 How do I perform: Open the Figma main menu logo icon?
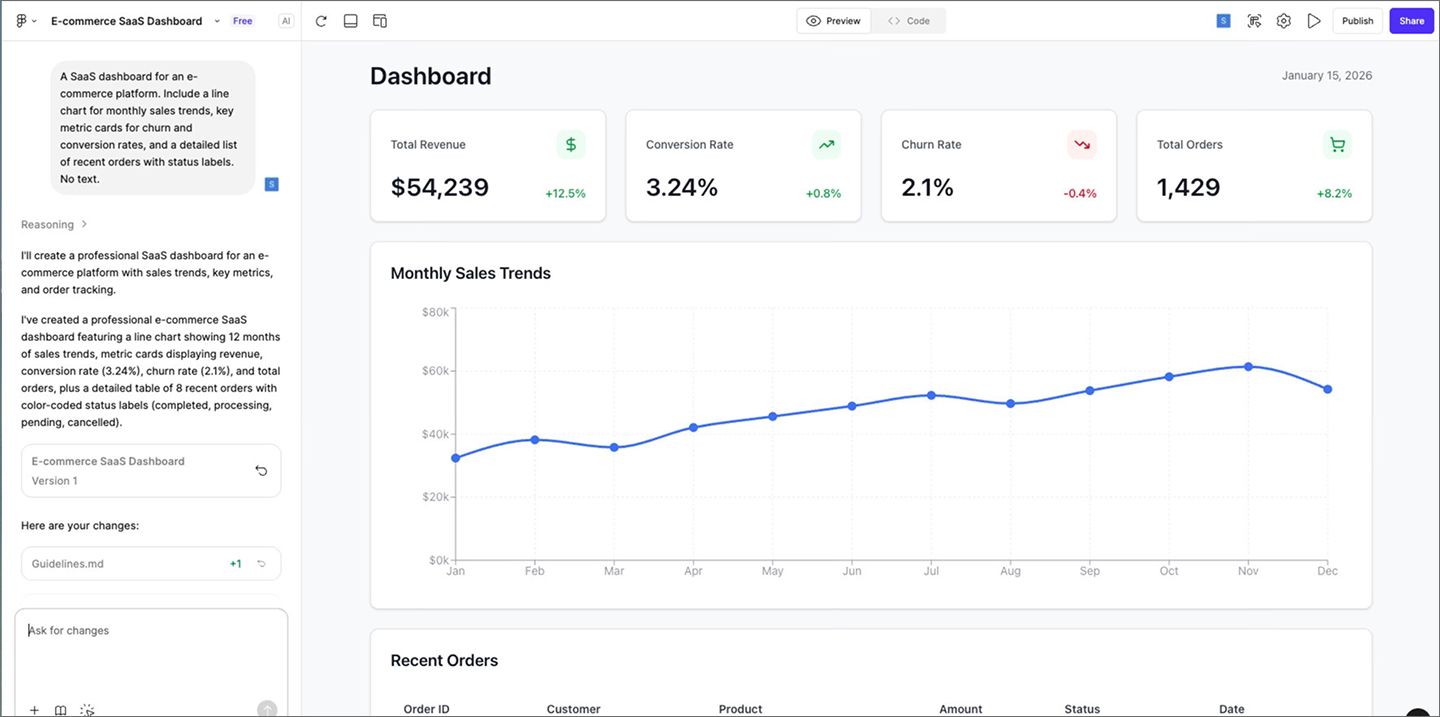click(20, 20)
